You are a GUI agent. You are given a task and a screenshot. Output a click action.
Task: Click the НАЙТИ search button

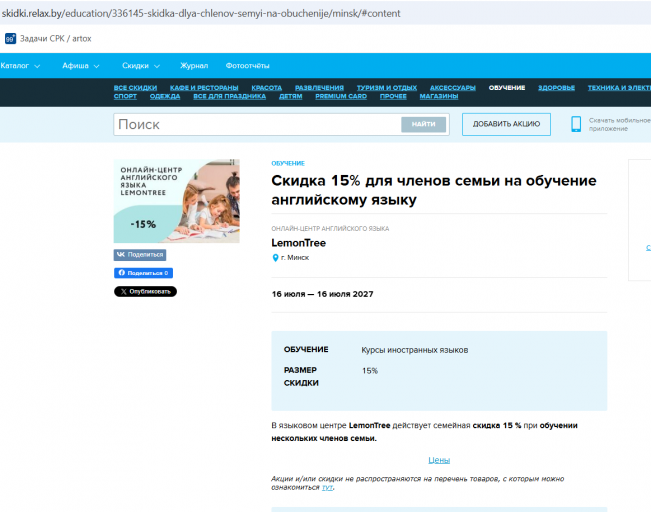pos(423,124)
